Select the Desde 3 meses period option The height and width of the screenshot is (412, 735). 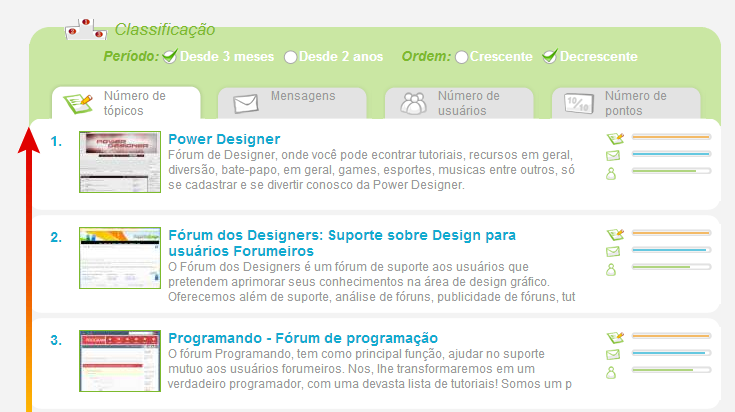(x=170, y=57)
